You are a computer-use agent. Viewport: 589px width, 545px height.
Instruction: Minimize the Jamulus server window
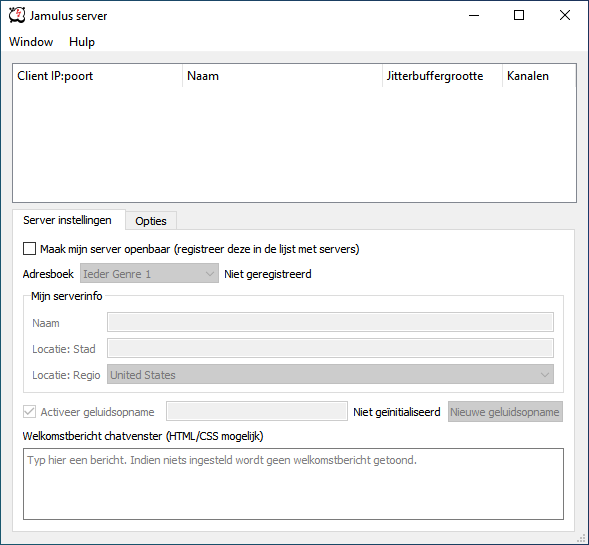[474, 15]
